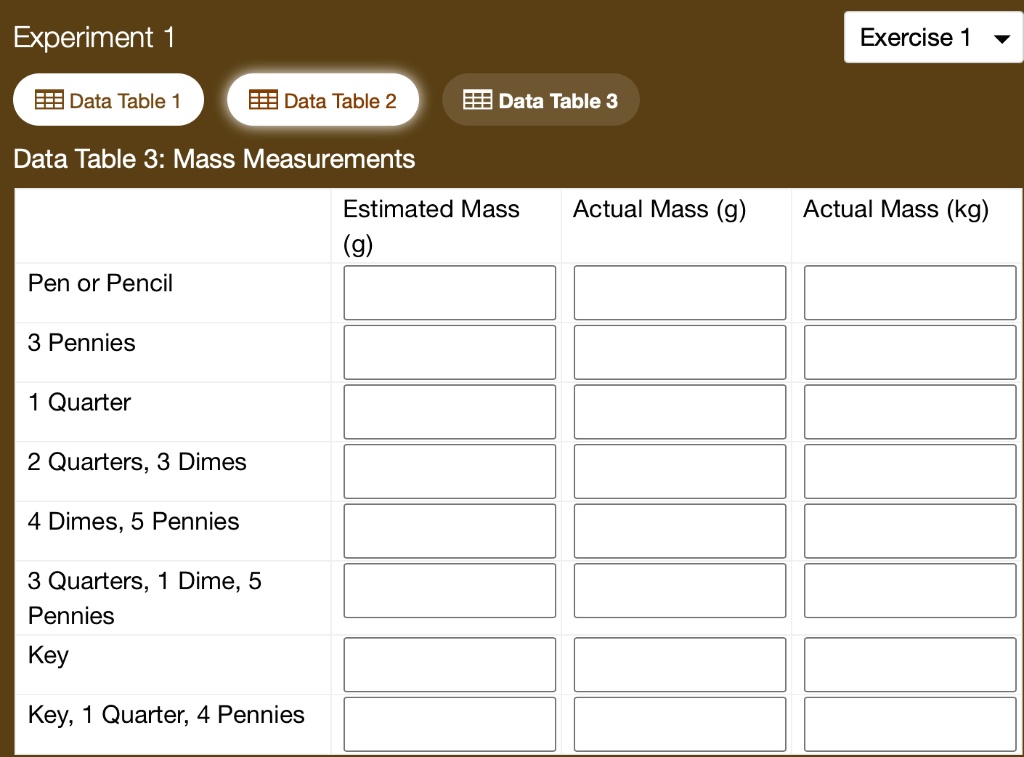This screenshot has height=757, width=1024.
Task: Switch to Data Table 1
Action: click(x=108, y=99)
